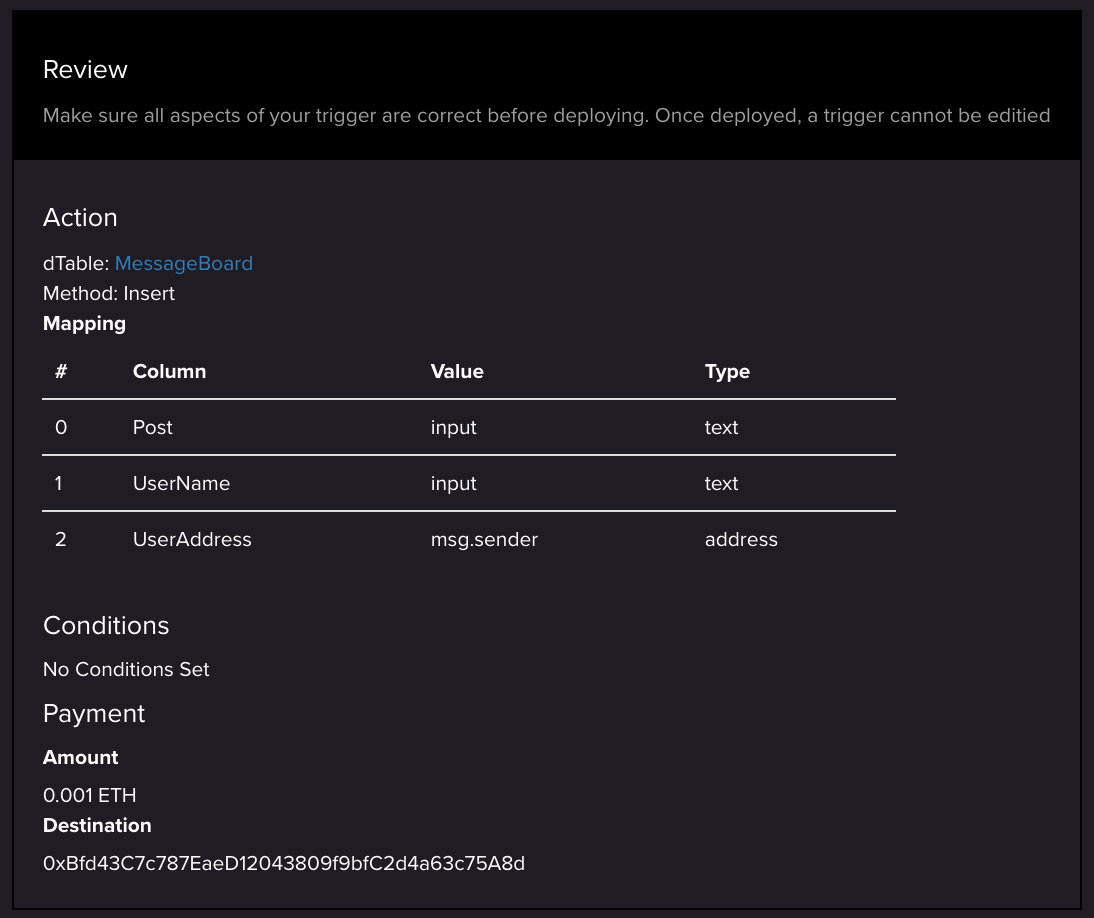Select the Method: Insert text

point(109,294)
